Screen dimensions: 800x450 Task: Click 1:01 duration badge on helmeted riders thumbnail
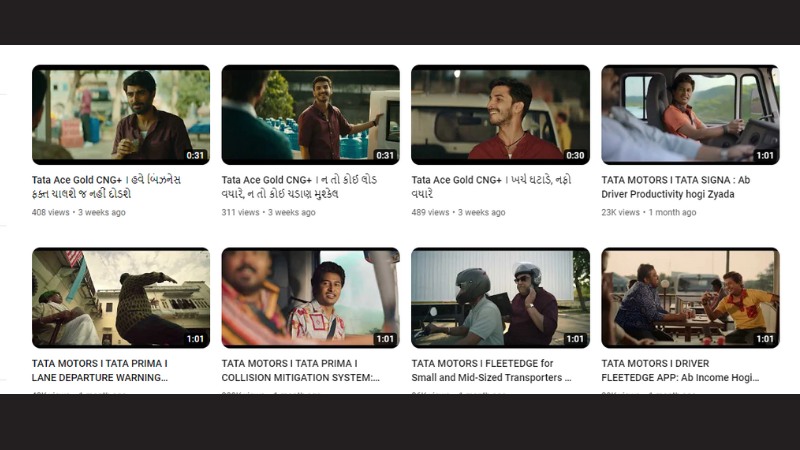tap(575, 339)
